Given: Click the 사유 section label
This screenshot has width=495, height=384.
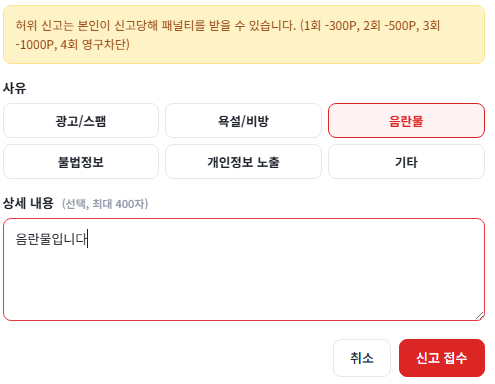Looking at the screenshot, I should pos(14,88).
